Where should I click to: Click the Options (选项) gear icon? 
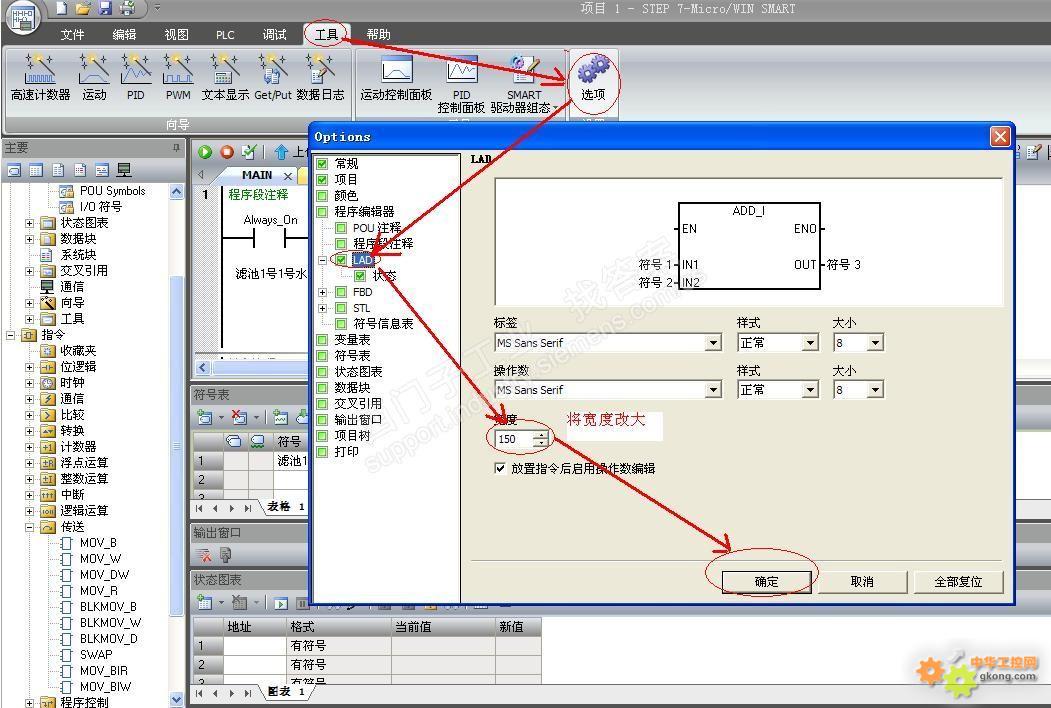tap(593, 68)
